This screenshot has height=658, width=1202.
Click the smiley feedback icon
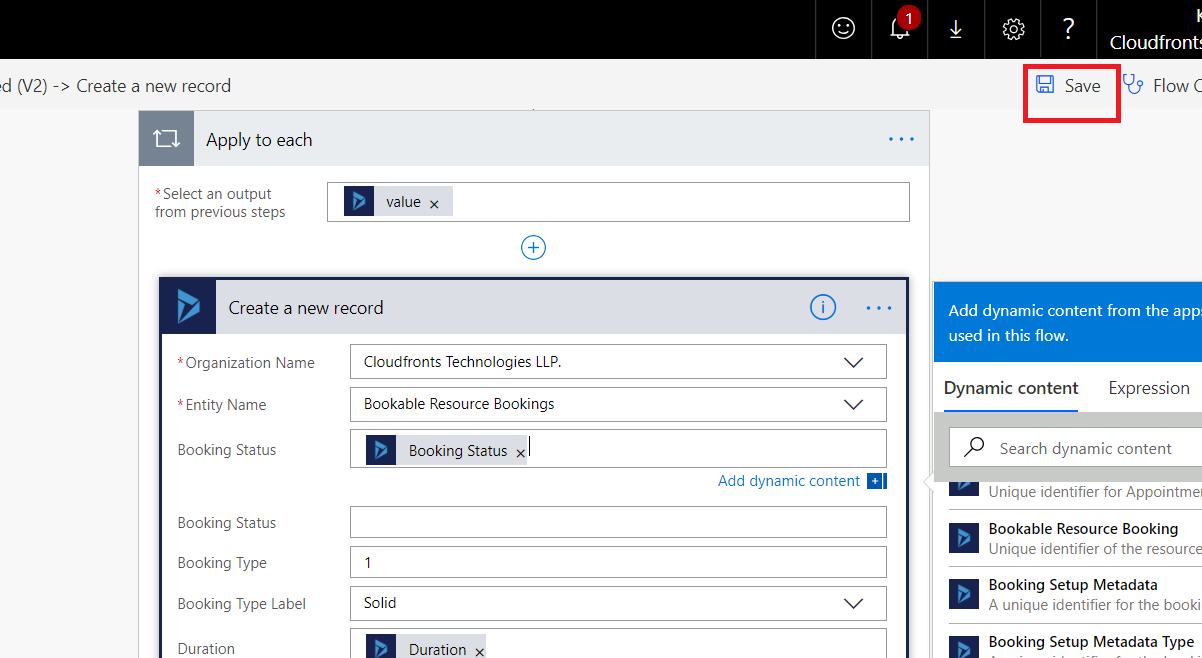pyautogui.click(x=843, y=29)
